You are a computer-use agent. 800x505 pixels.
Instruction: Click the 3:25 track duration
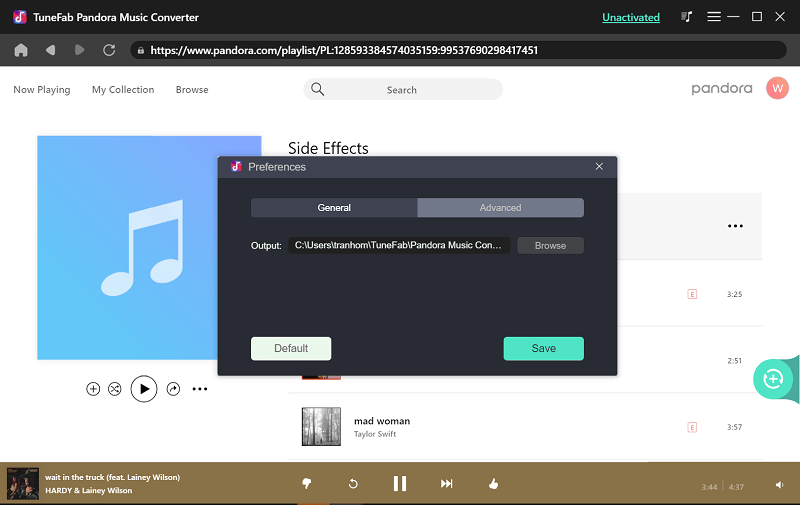tap(734, 294)
